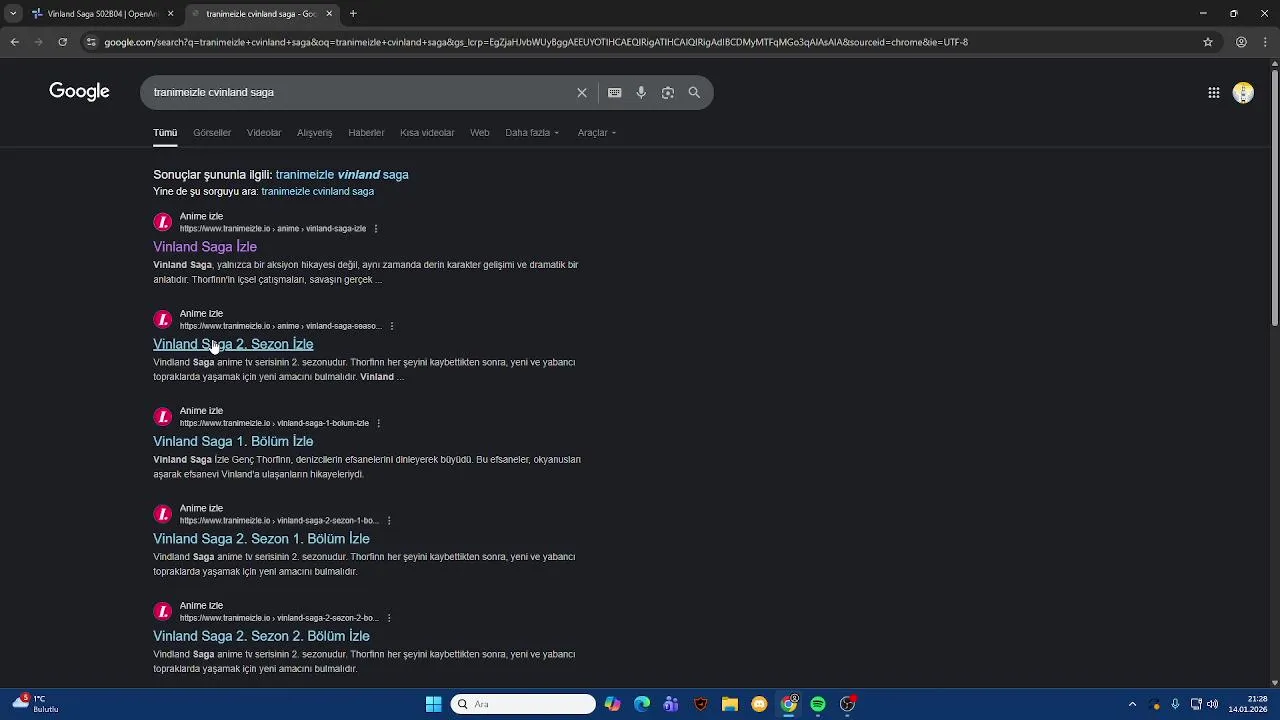Open more options for the 2. Sezon 2. Bölüm result

[389, 618]
